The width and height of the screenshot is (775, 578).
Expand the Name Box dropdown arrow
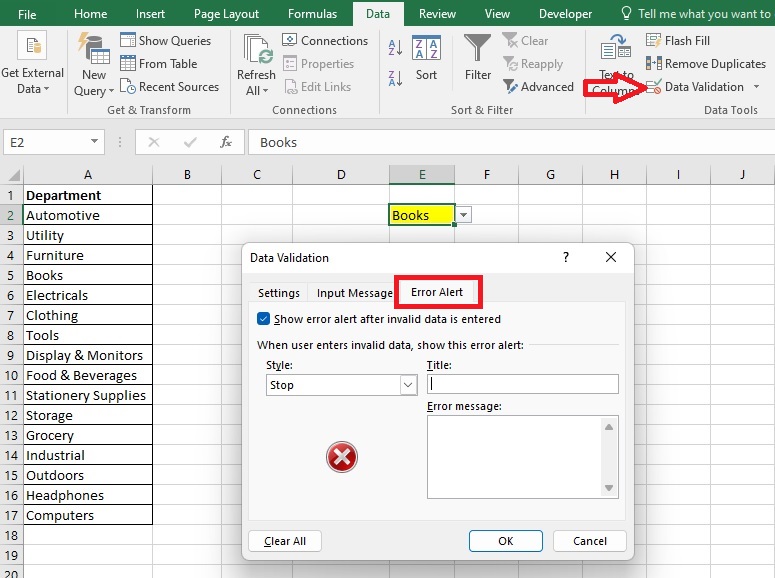click(x=94, y=142)
